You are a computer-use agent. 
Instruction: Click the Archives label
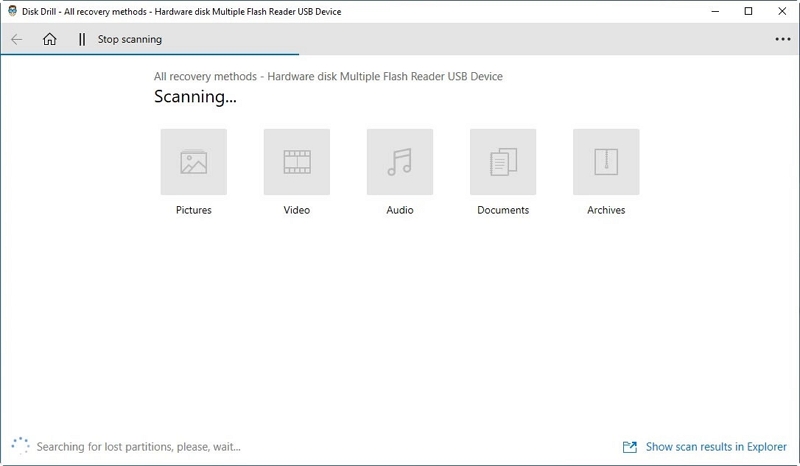[x=606, y=210]
